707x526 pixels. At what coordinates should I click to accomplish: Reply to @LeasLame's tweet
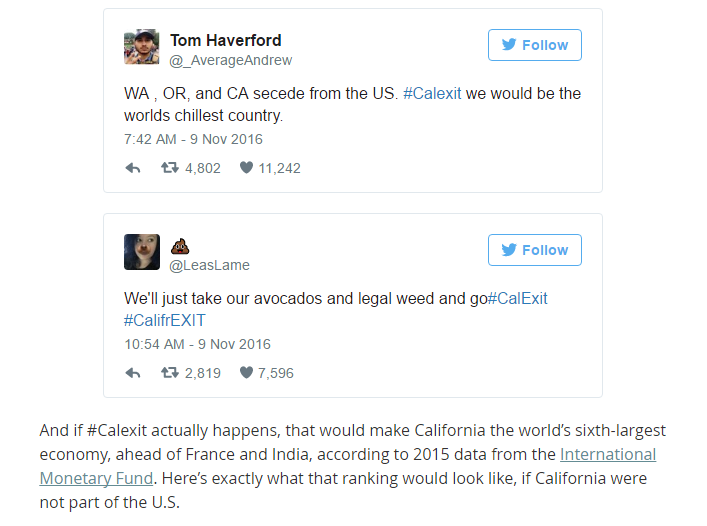133,373
